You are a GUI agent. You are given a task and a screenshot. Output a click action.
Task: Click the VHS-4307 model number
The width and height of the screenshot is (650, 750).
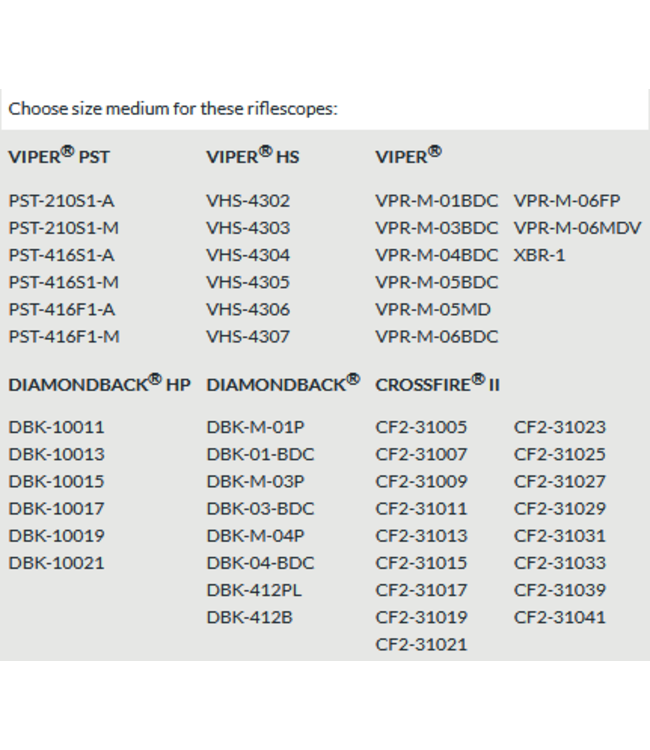point(248,336)
